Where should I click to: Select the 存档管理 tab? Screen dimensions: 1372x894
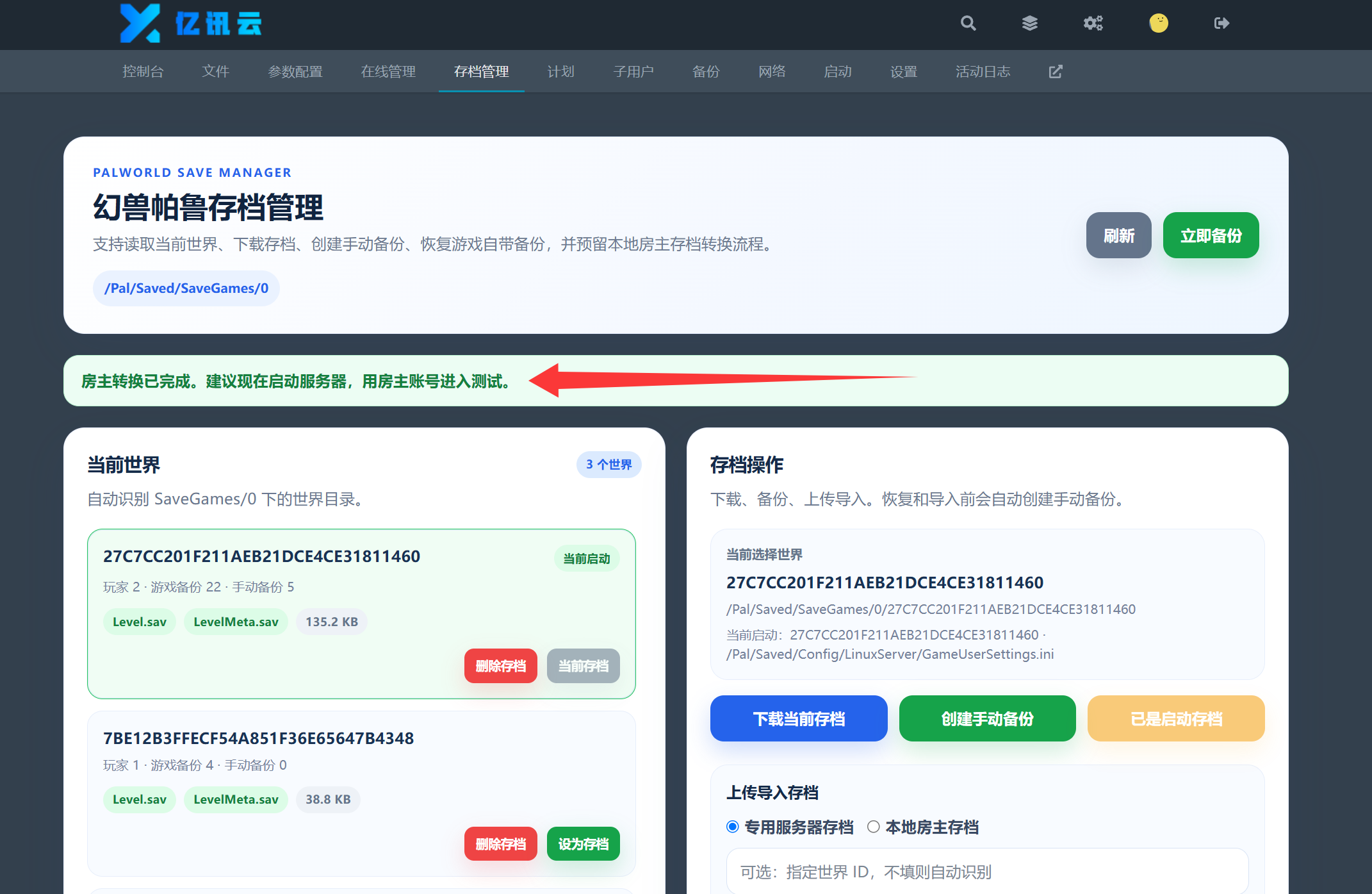[x=482, y=72]
